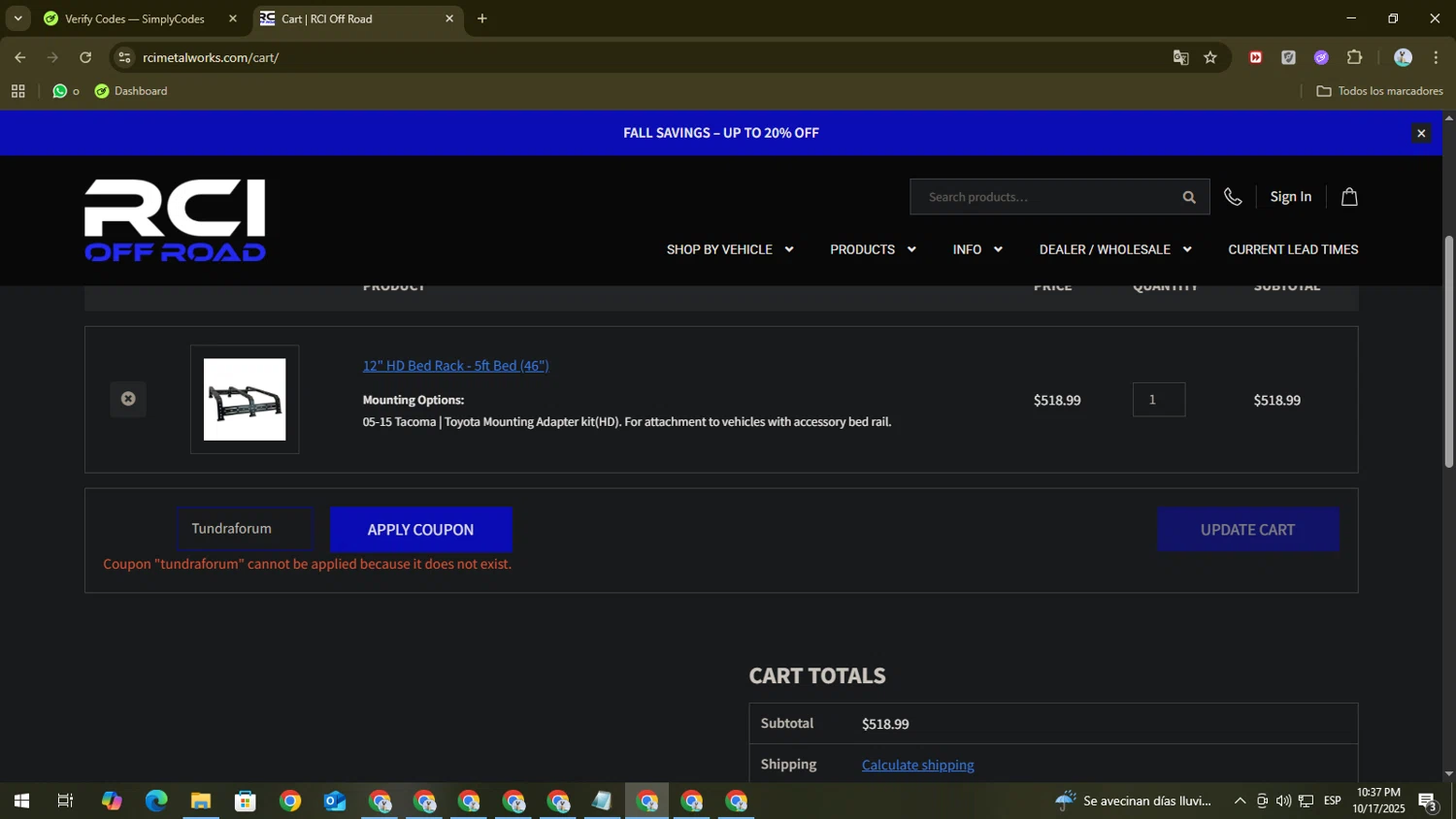Viewport: 1456px width, 819px height.
Task: Click the bed rack product thumbnail
Action: (245, 400)
